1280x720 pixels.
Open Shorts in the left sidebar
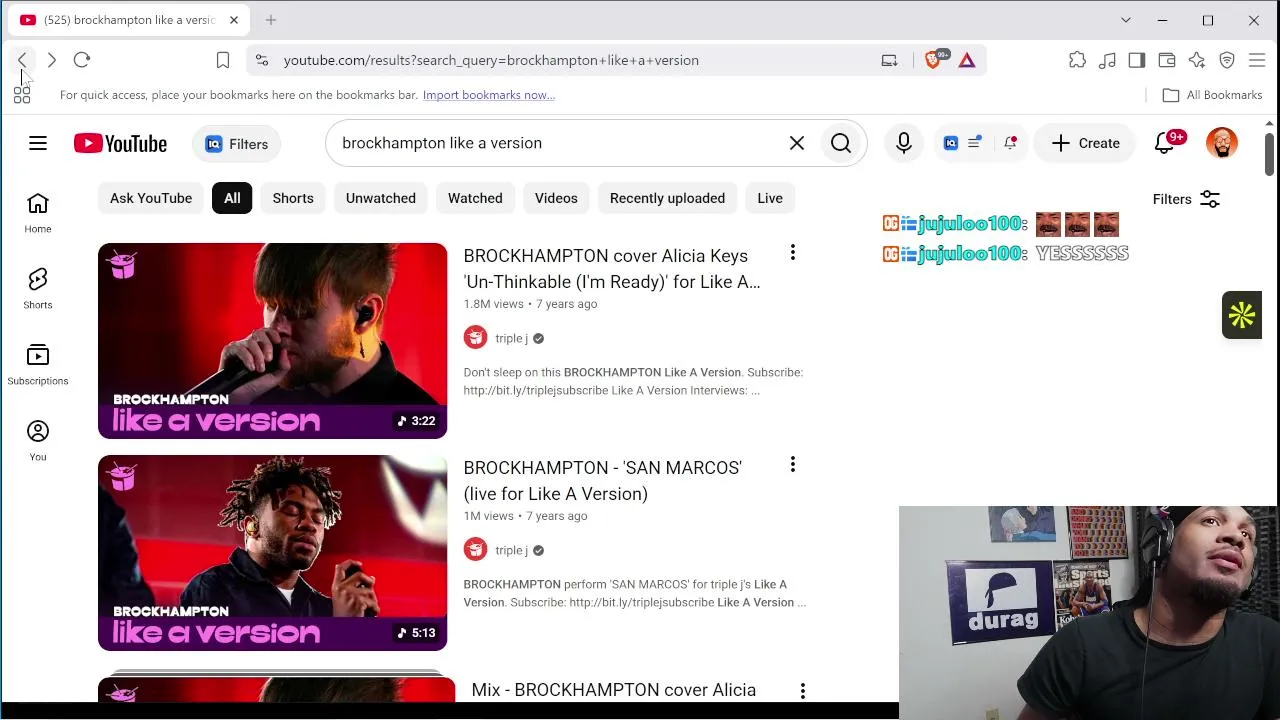[x=38, y=288]
